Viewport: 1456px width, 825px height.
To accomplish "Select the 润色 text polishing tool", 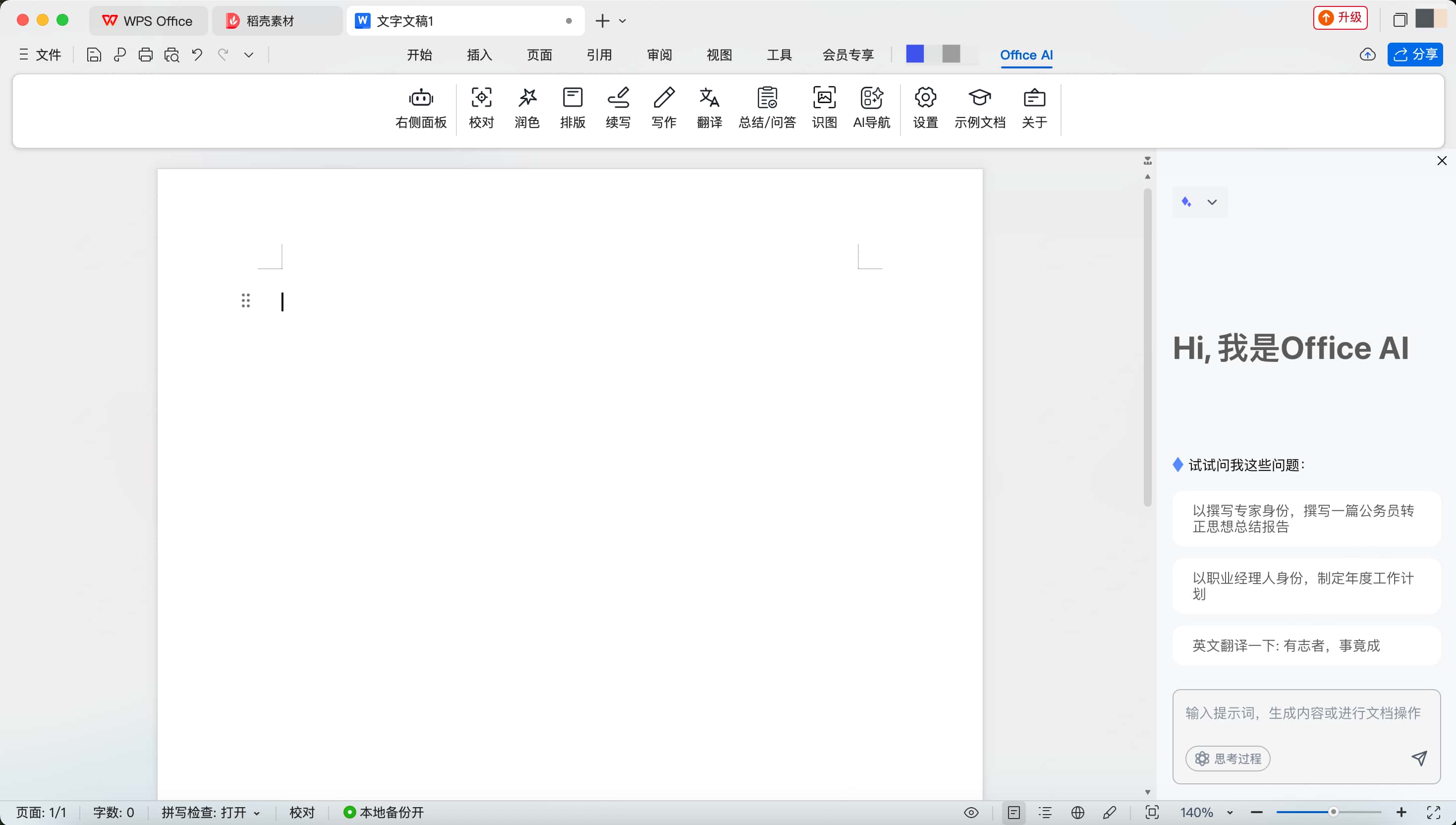I will pyautogui.click(x=527, y=108).
